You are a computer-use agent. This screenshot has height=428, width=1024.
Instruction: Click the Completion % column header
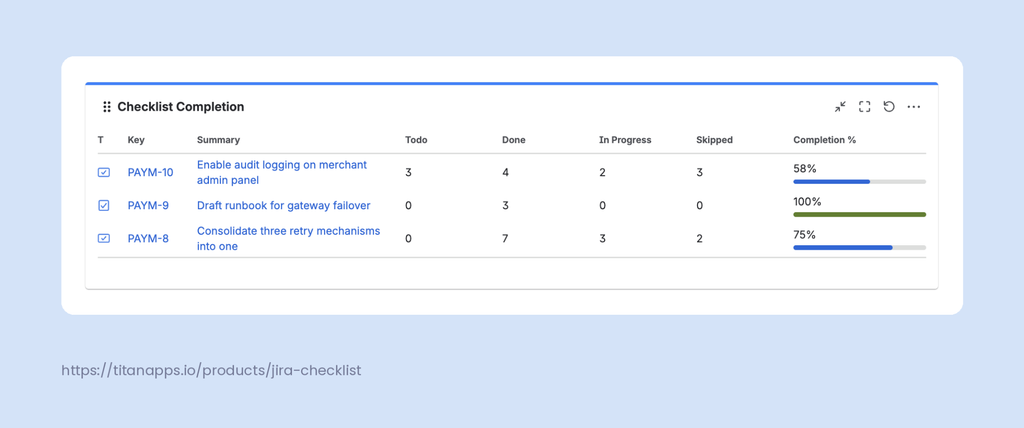click(824, 140)
